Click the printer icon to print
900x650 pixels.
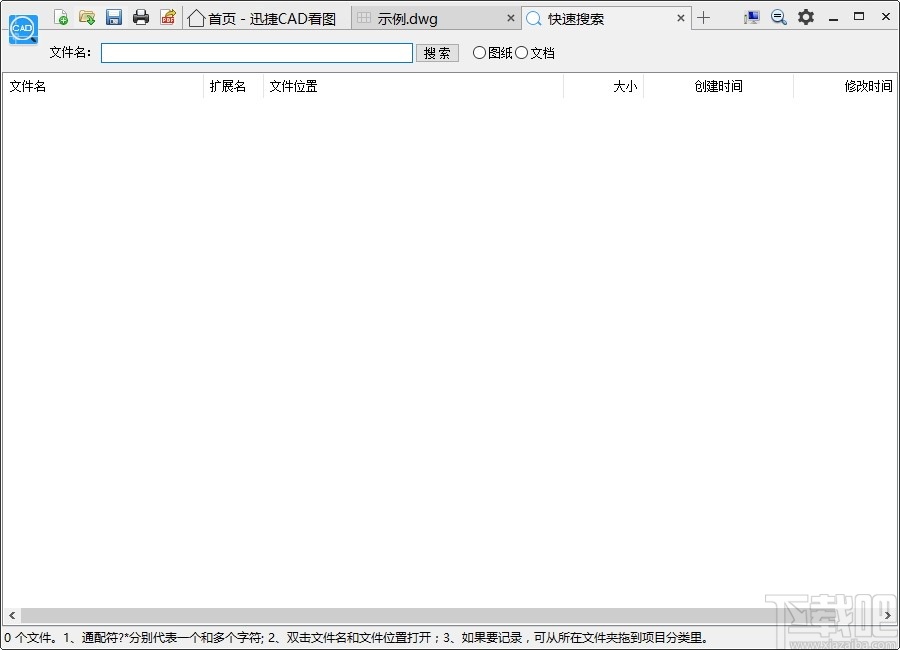click(x=141, y=17)
